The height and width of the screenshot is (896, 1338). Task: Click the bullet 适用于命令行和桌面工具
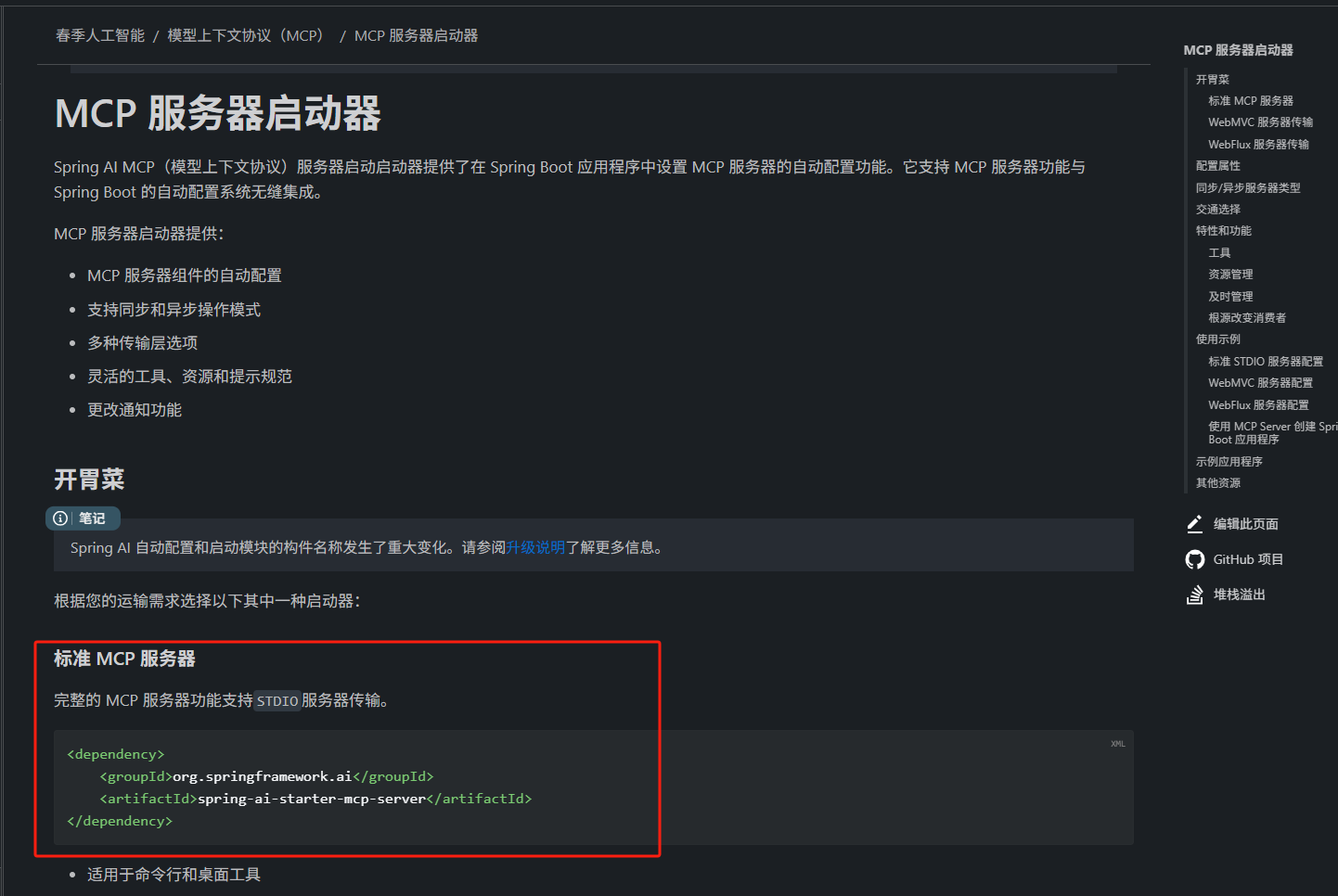[x=174, y=875]
